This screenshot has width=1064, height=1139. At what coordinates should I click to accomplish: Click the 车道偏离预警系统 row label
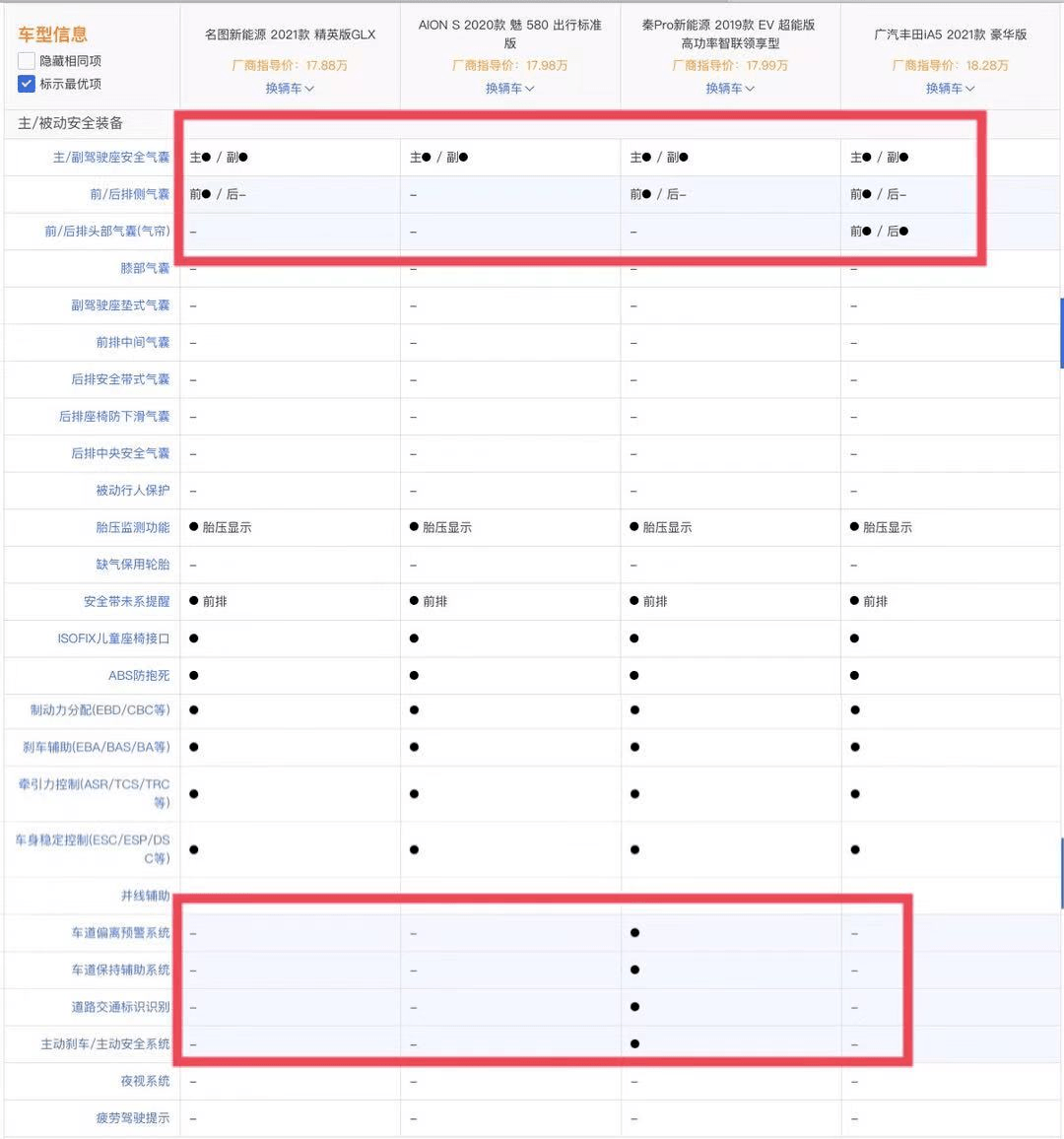pos(120,933)
